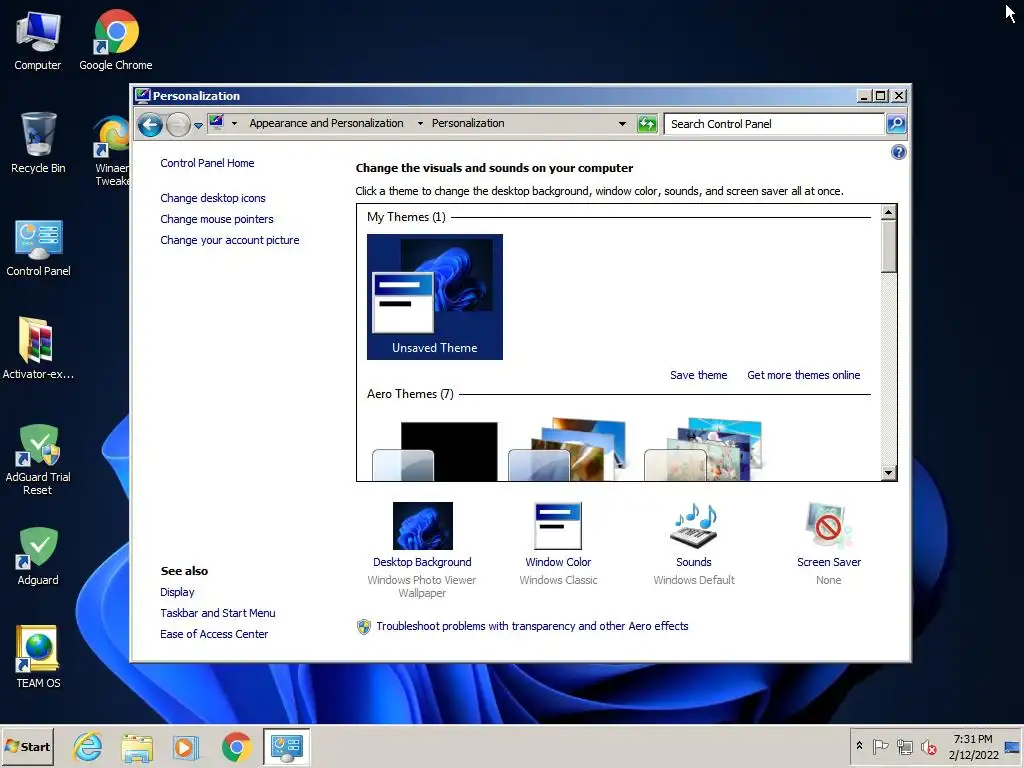The width and height of the screenshot is (1024, 768).
Task: Open the Appearance and Personalization breadcrumb arrow
Action: (x=420, y=123)
